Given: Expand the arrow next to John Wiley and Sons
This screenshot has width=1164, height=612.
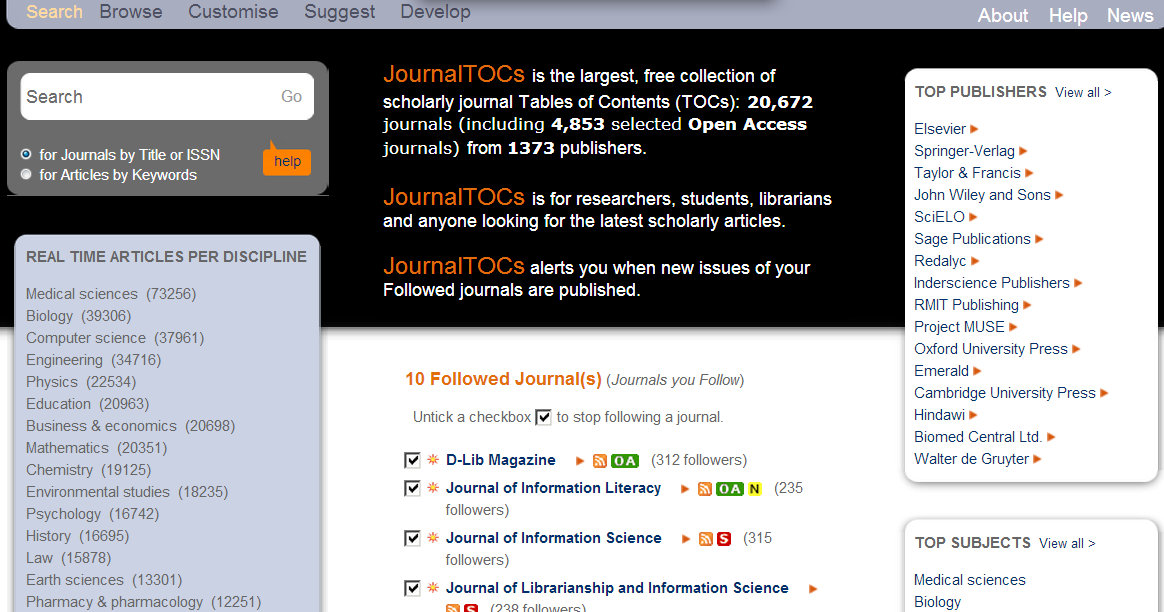Looking at the screenshot, I should click(1059, 195).
